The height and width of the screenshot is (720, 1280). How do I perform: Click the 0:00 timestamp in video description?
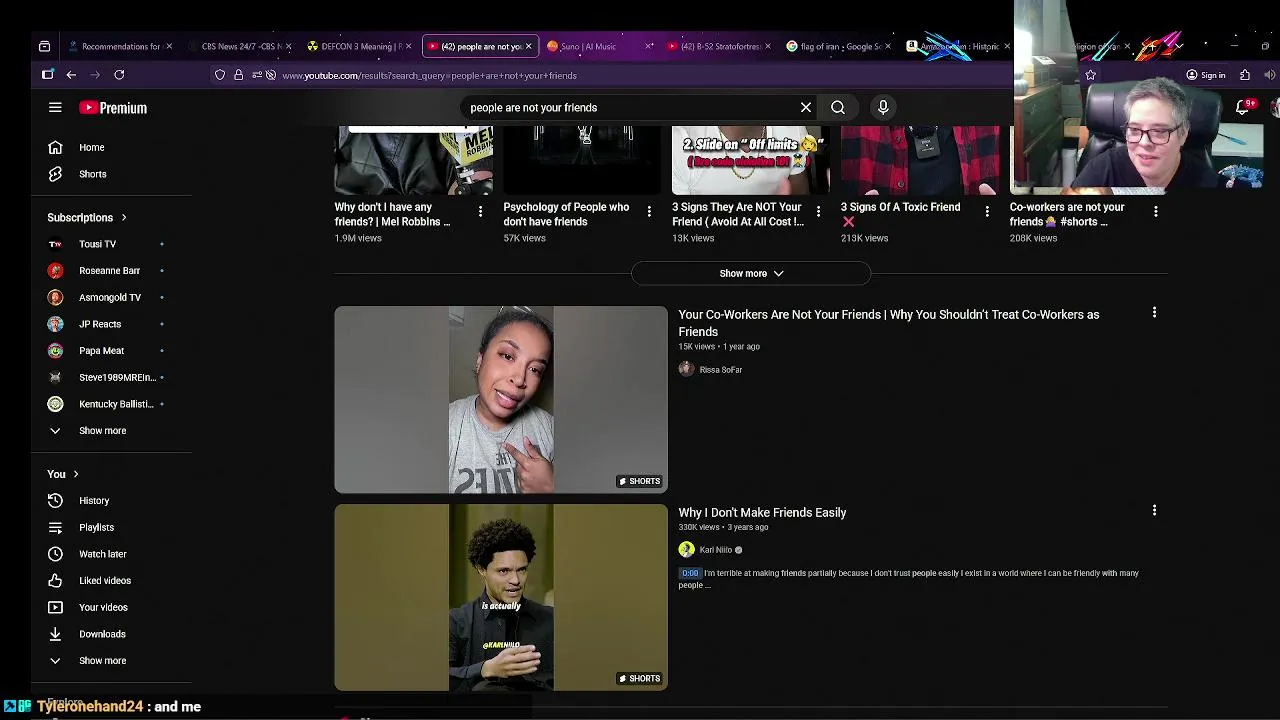[x=690, y=573]
